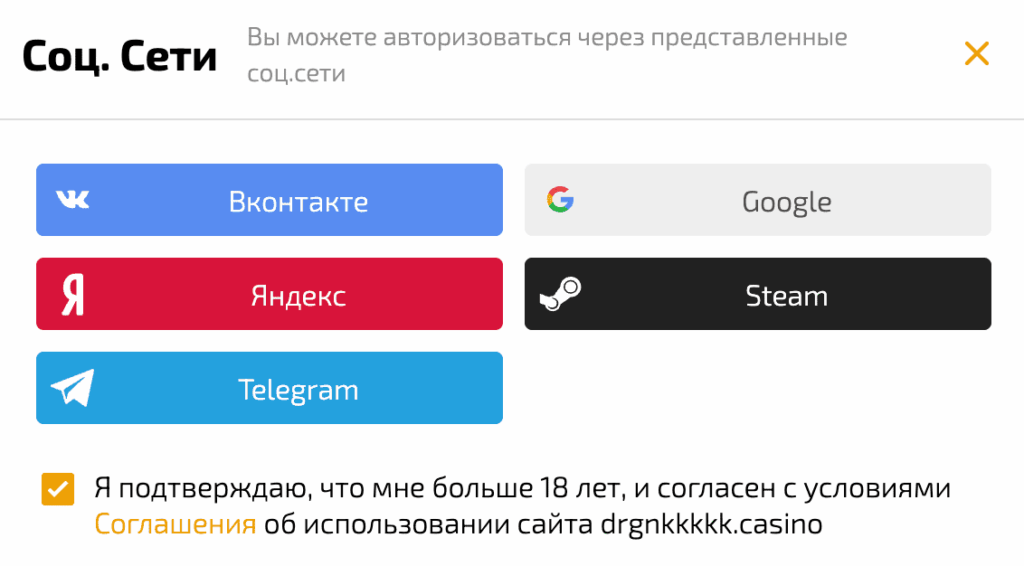Click the Steam logo icon
The height and width of the screenshot is (566, 1024).
click(560, 294)
